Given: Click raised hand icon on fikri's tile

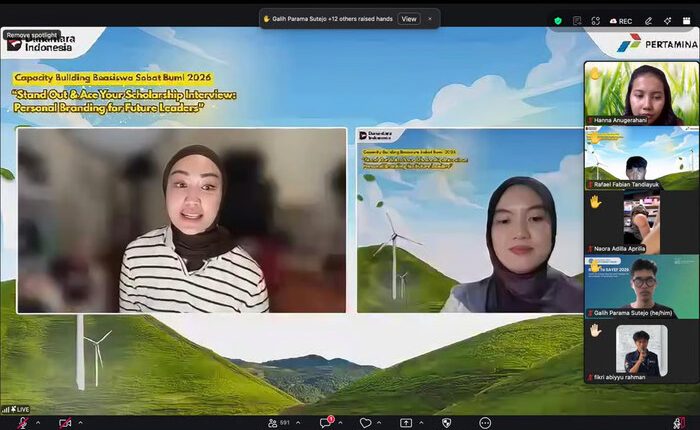Looking at the screenshot, I should pos(595,330).
